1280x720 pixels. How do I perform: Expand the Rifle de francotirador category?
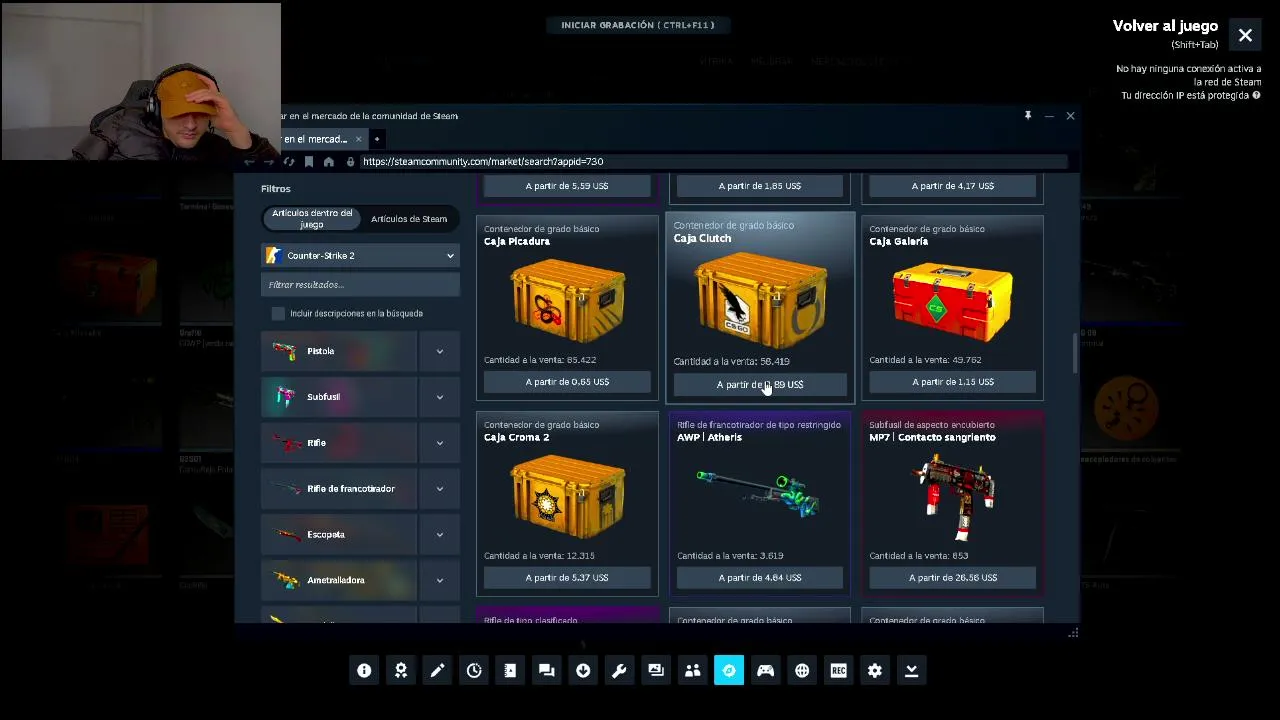(x=440, y=489)
